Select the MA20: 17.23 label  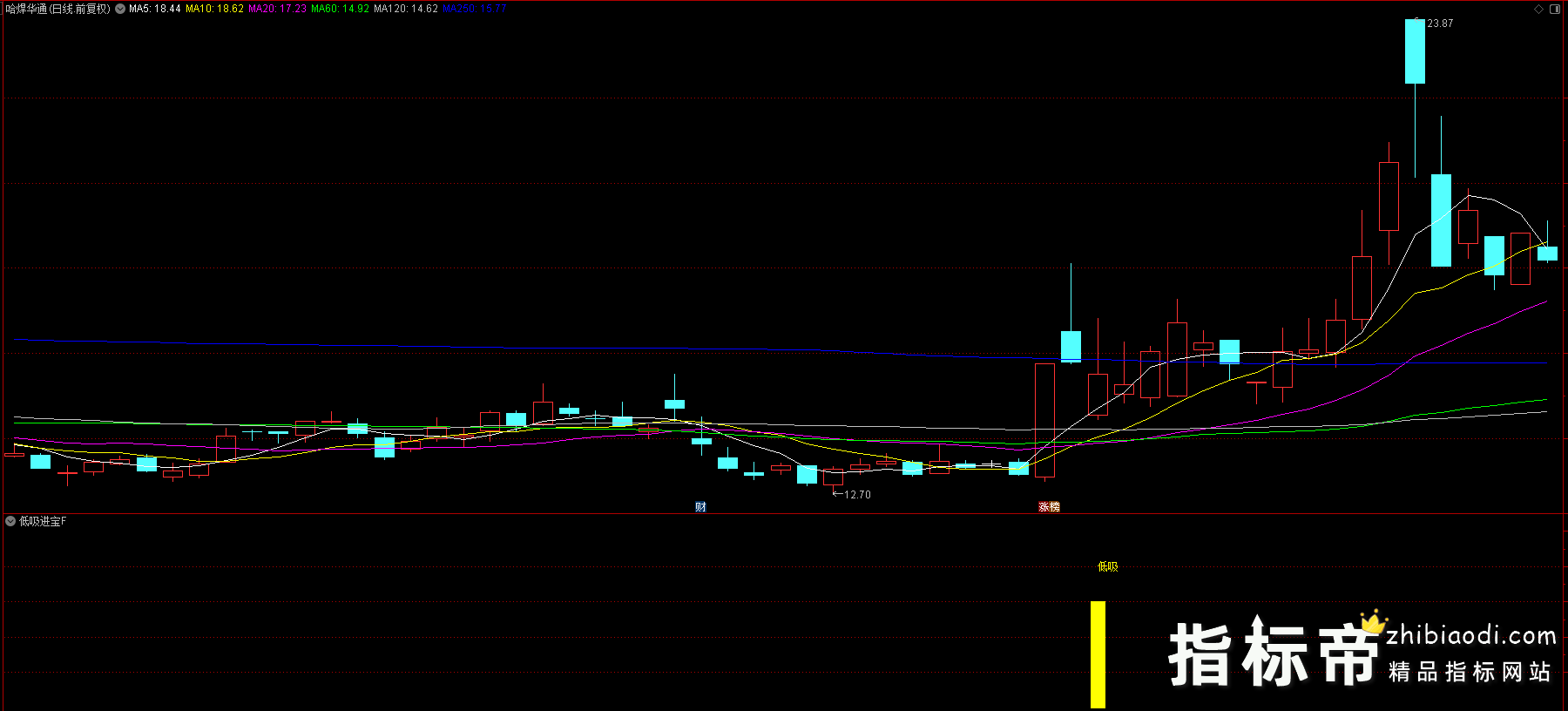pos(277,9)
